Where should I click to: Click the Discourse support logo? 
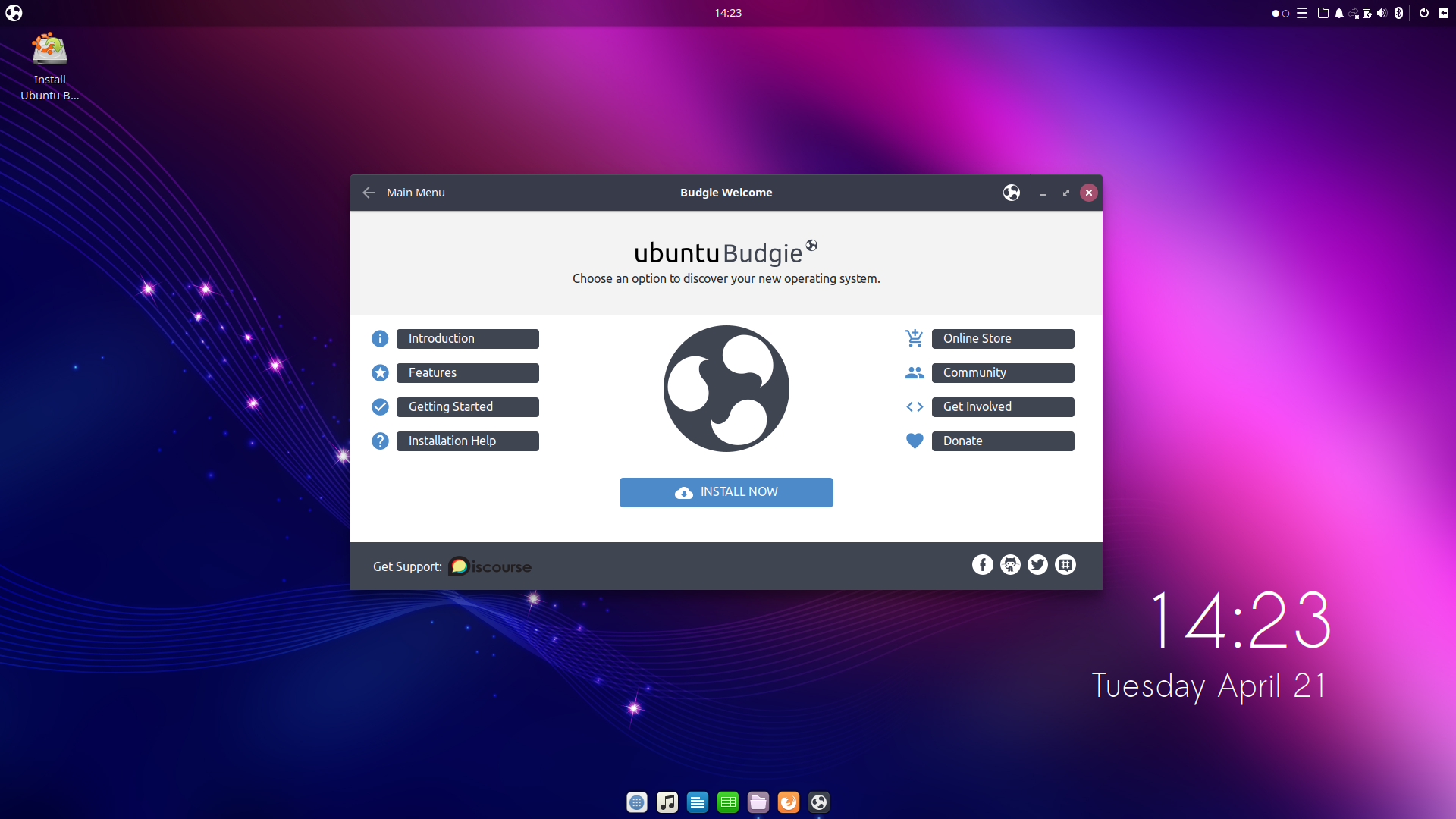[x=490, y=566]
